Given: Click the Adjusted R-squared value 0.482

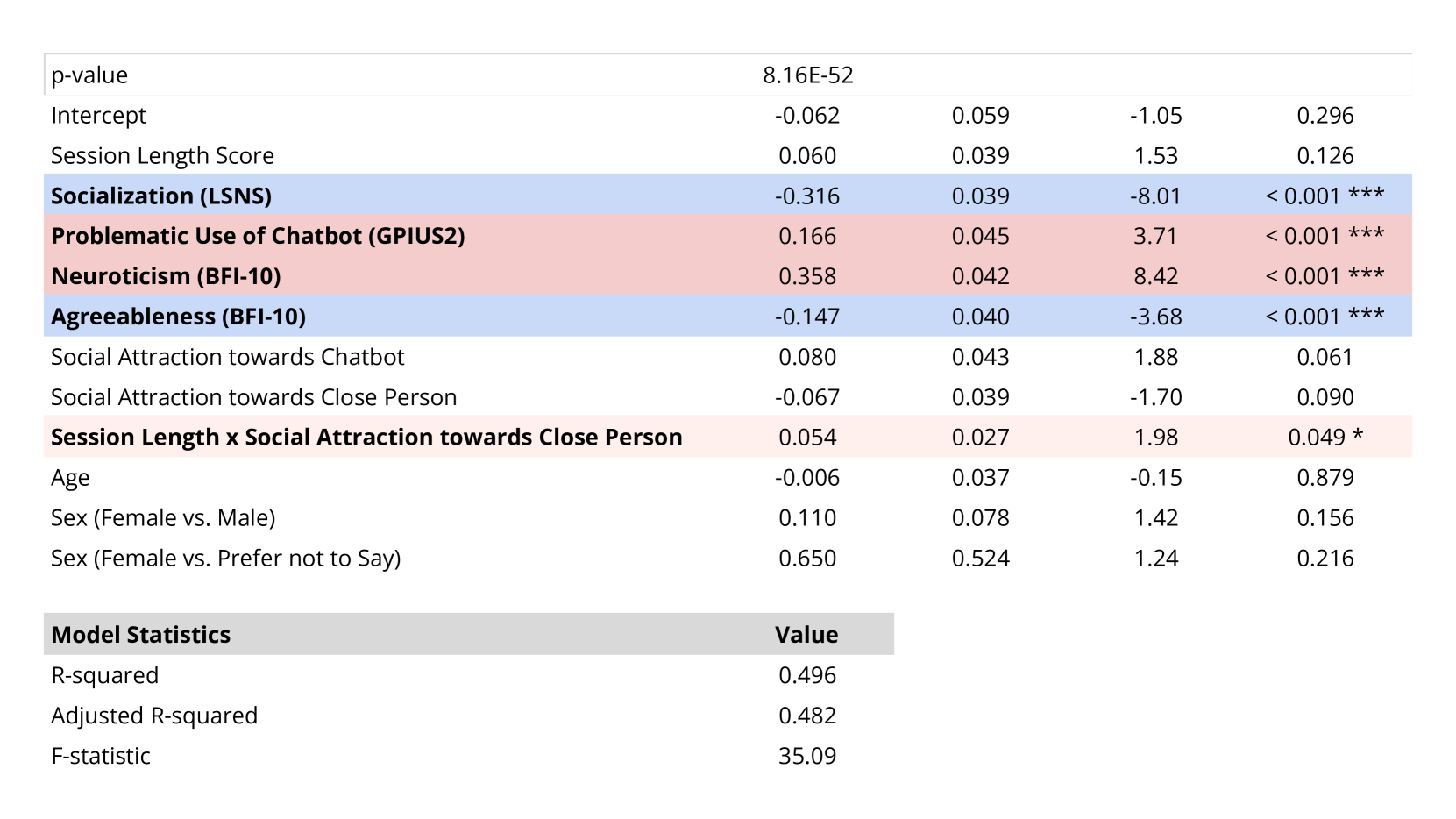Looking at the screenshot, I should tap(807, 716).
